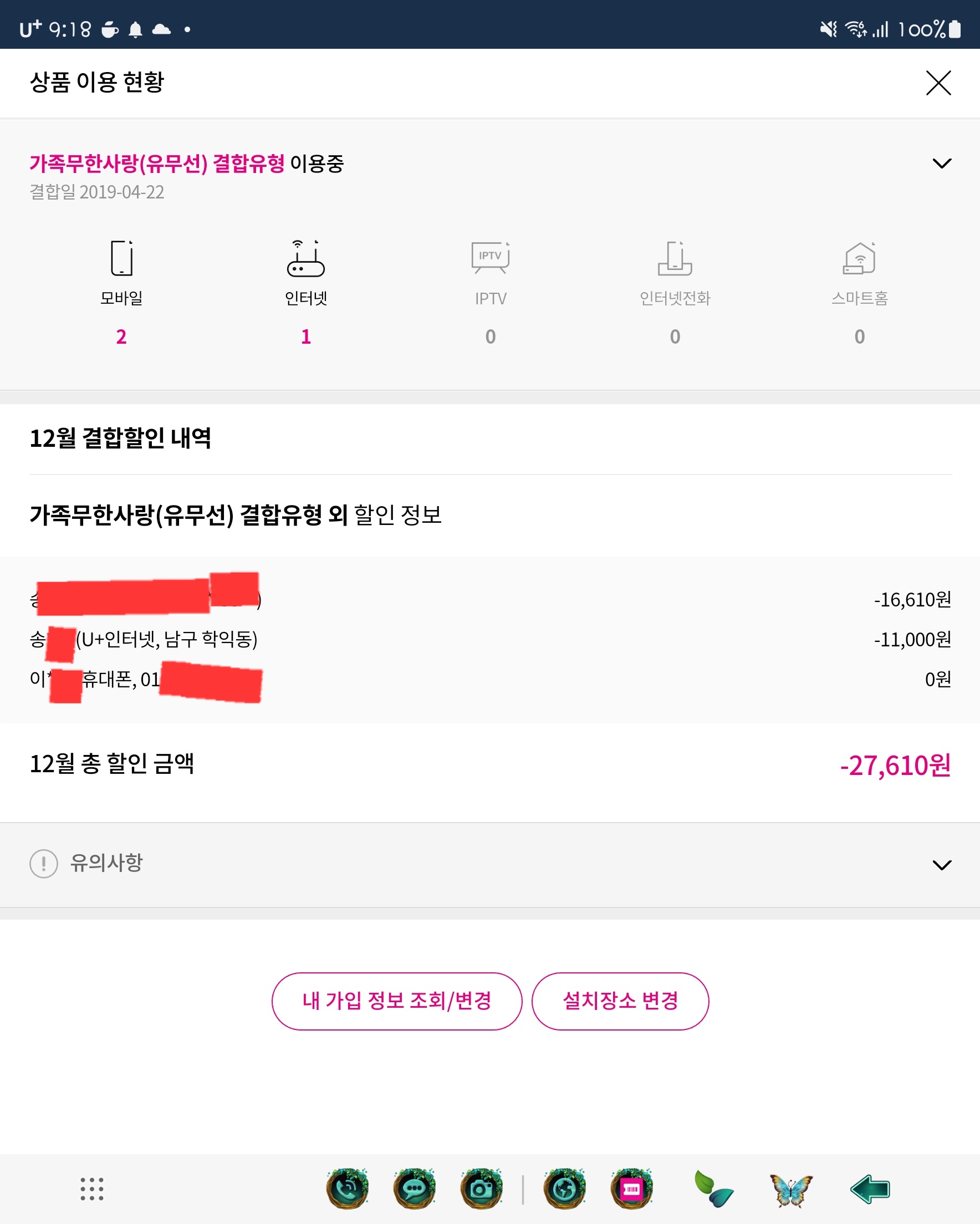Tap the 내 가입 정보 조회/변경 button

coord(396,1001)
